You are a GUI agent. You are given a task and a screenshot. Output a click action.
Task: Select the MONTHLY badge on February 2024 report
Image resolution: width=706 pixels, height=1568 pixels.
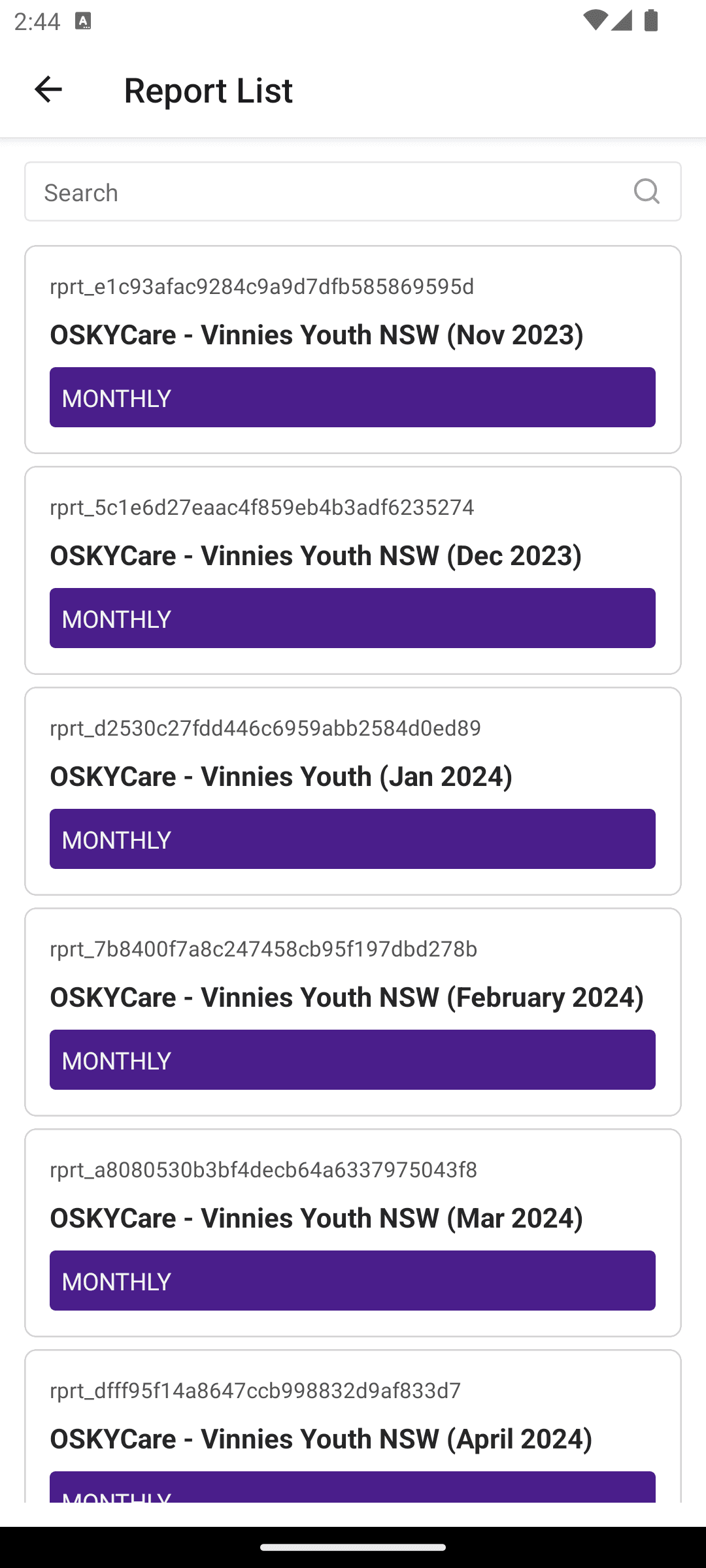(x=352, y=1060)
